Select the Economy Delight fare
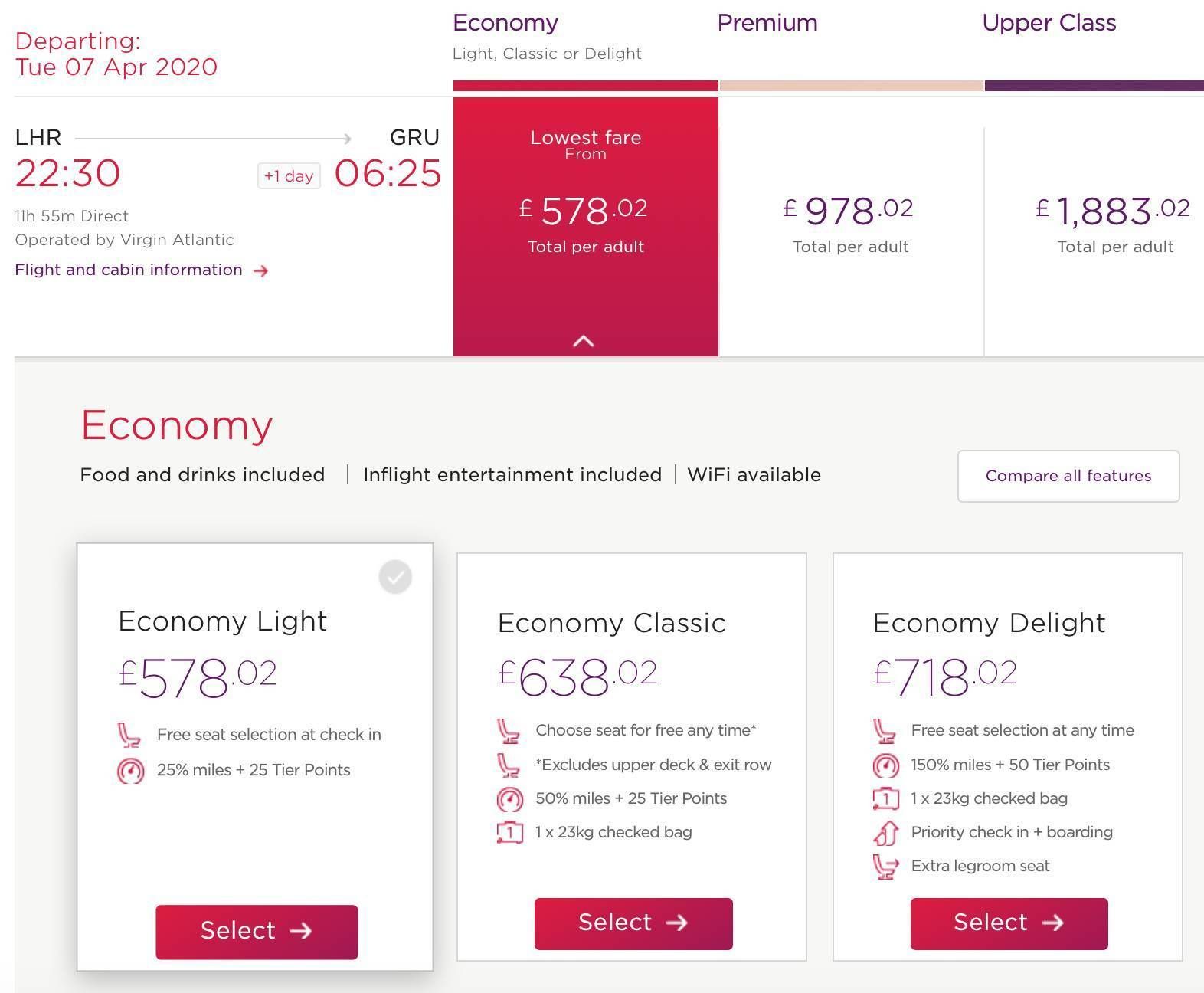Viewport: 1204px width, 993px height. tap(1009, 923)
